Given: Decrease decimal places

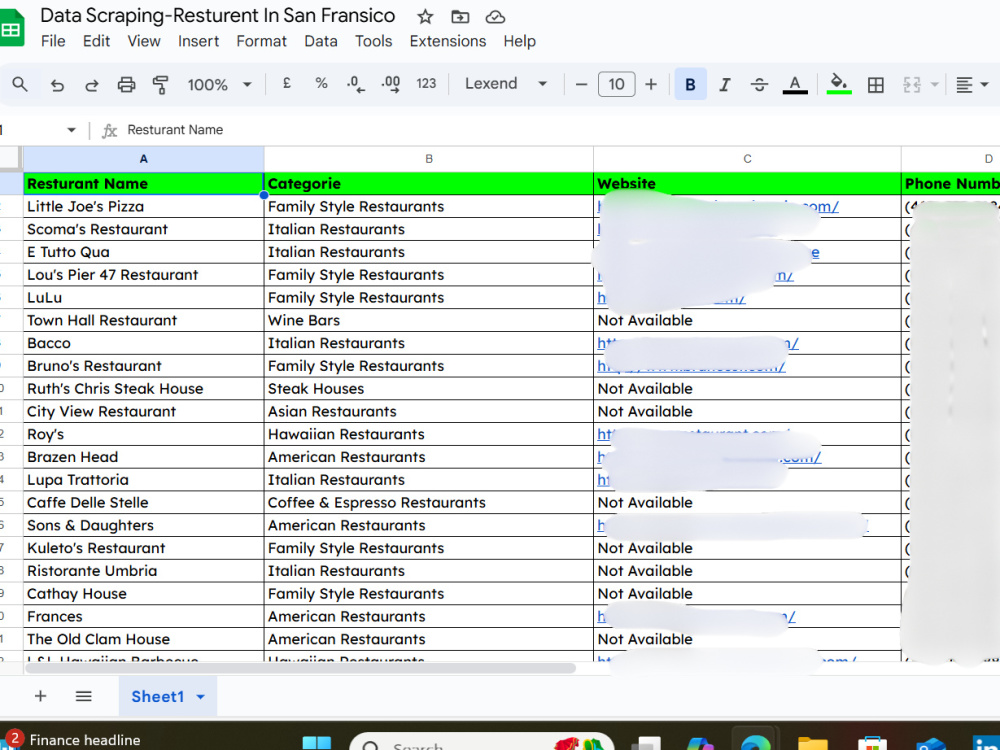Looking at the screenshot, I should click(x=356, y=84).
